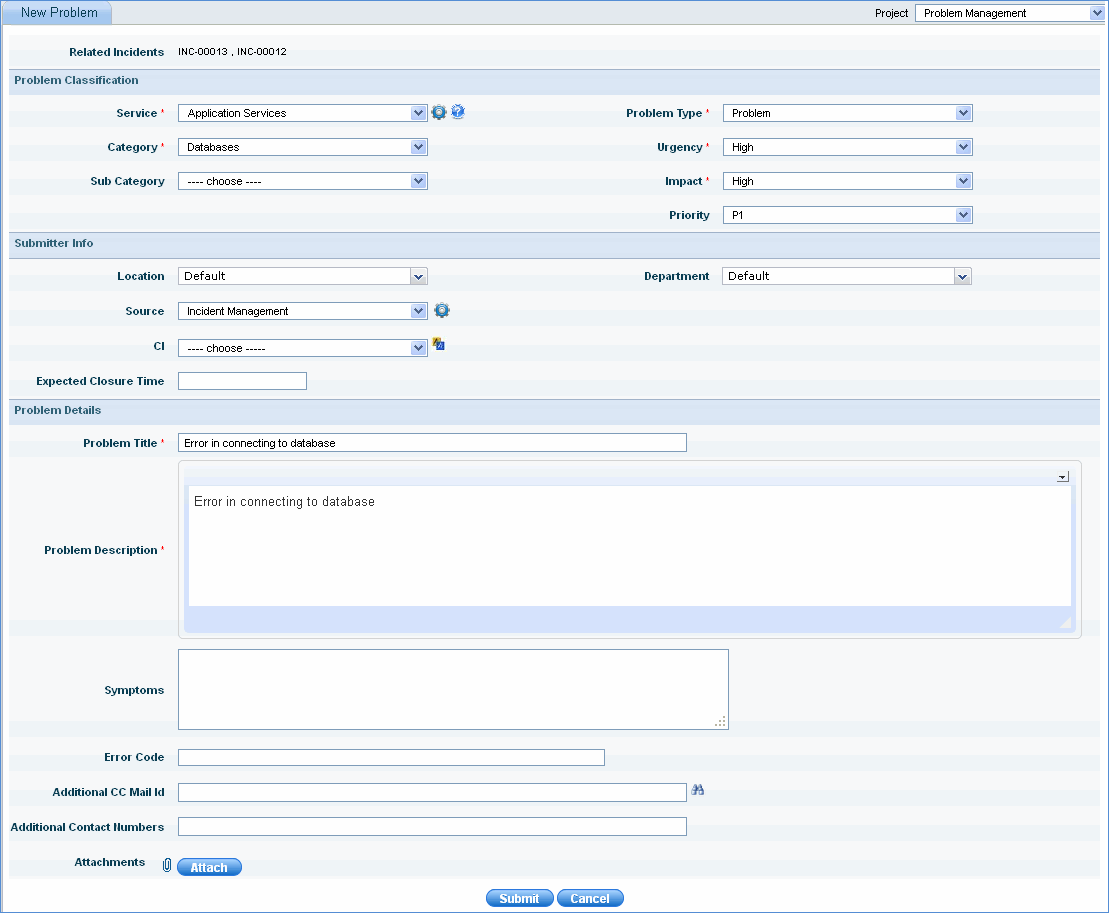Collapse the description editor toolbar arrow

1062,478
